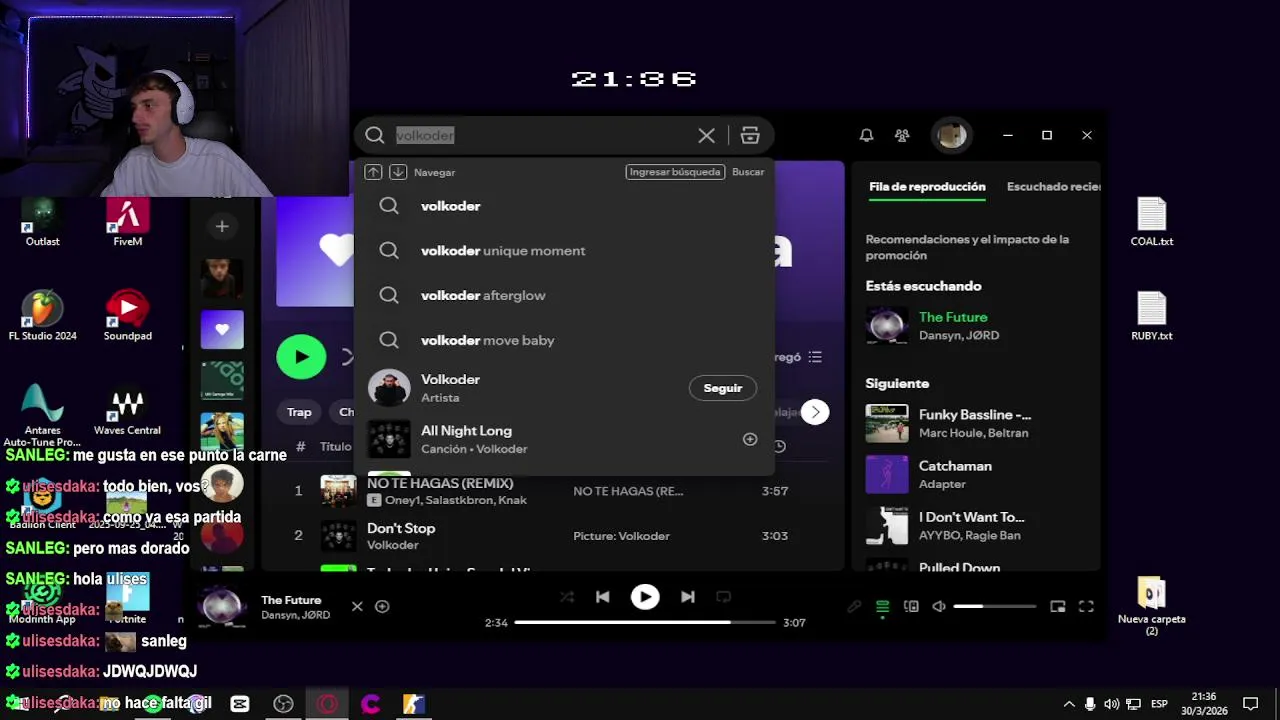Select the 'volkoder afterglow' suggestion
Viewport: 1280px width, 720px height.
tap(564, 296)
